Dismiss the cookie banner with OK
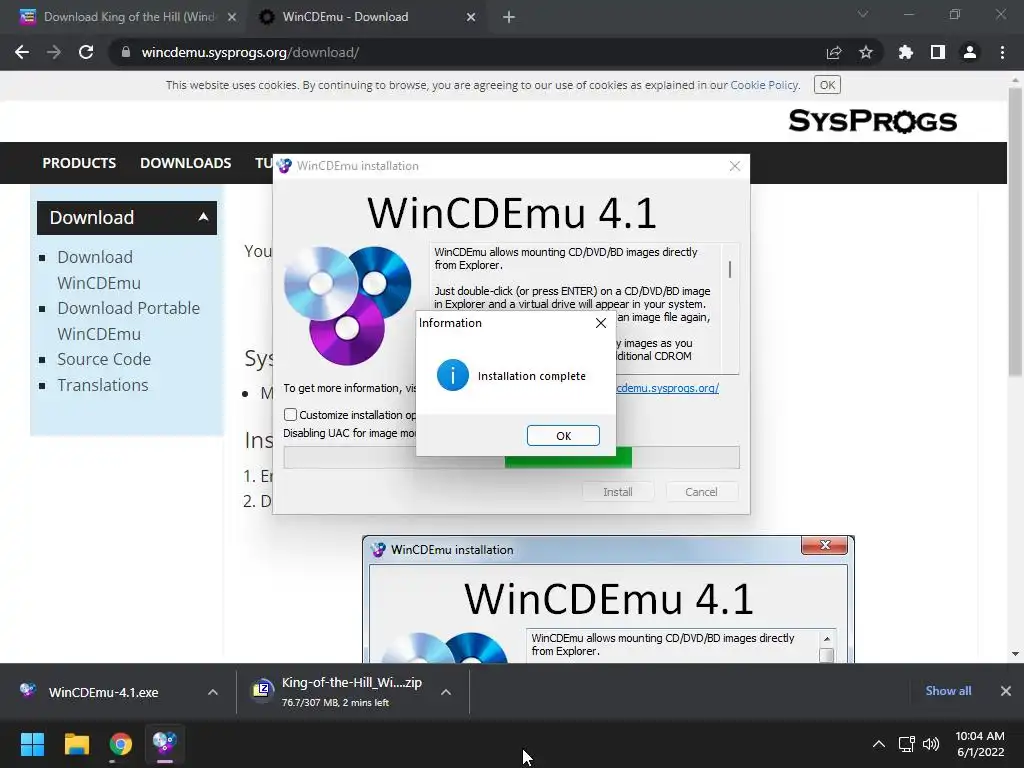This screenshot has width=1024, height=768. click(827, 85)
